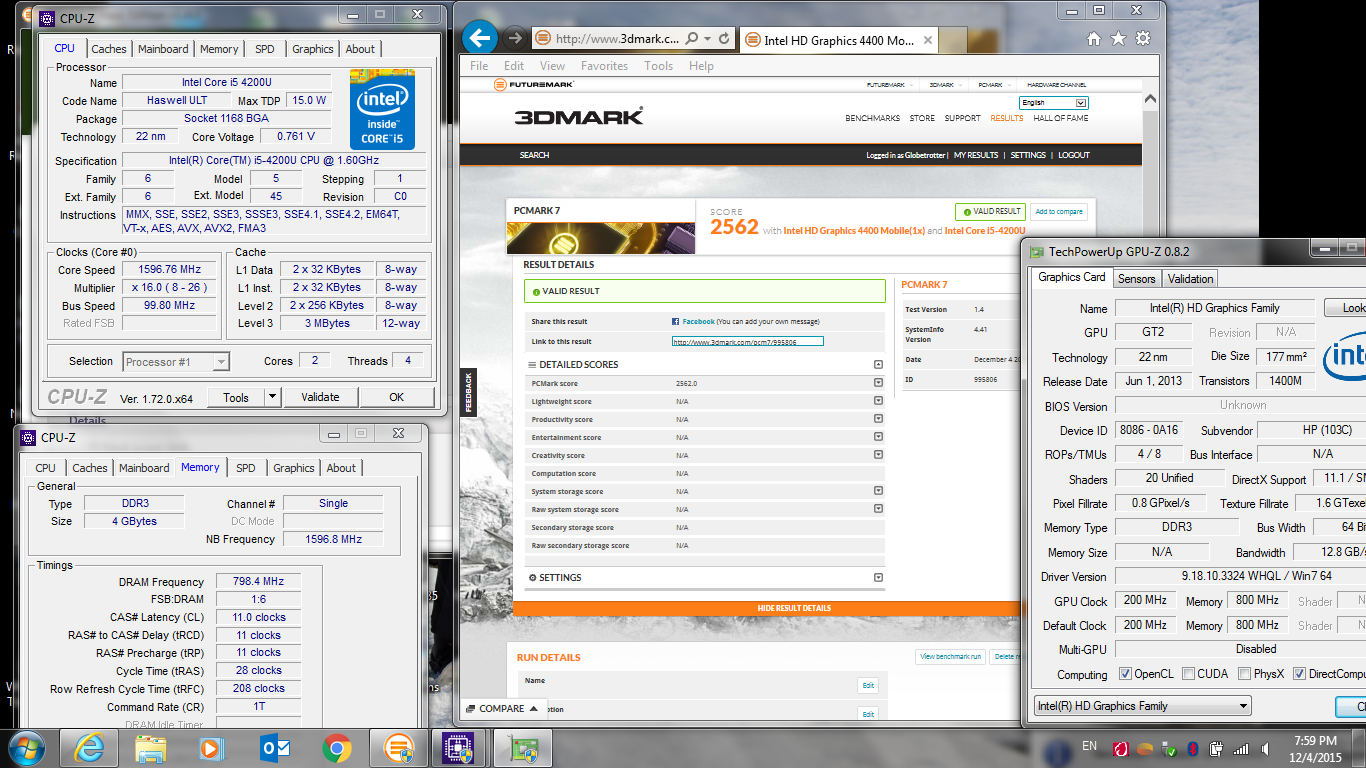The height and width of the screenshot is (768, 1366).
Task: Click the orange HIDE RESULT DETAILS bar
Action: pyautogui.click(x=794, y=608)
